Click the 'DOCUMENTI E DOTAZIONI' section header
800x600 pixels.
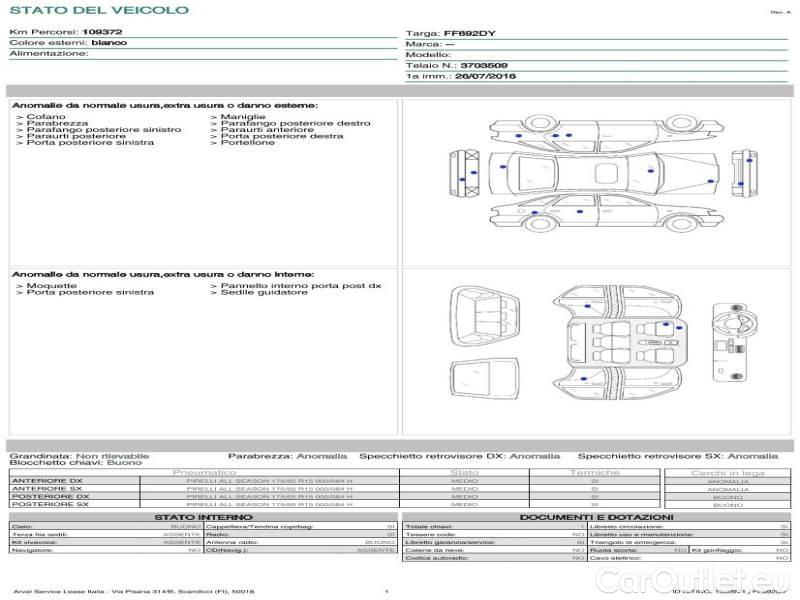point(596,517)
